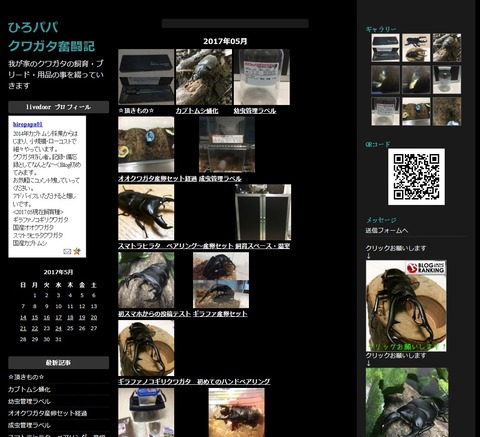The width and height of the screenshot is (480, 437).
Task: Click the オオクワガタ産卵セット経過 thumbnail
Action: coord(146,144)
